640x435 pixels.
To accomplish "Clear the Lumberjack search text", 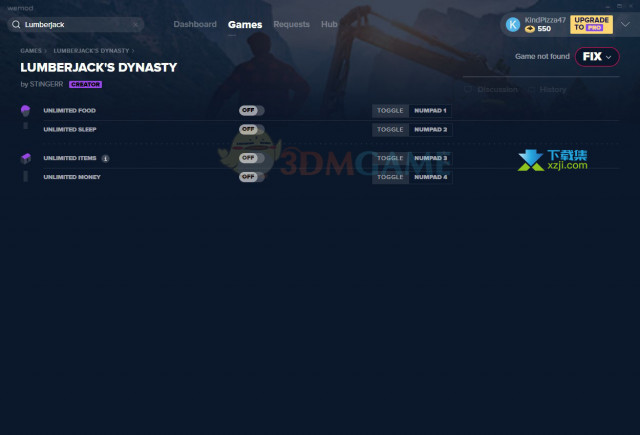I will pyautogui.click(x=136, y=24).
